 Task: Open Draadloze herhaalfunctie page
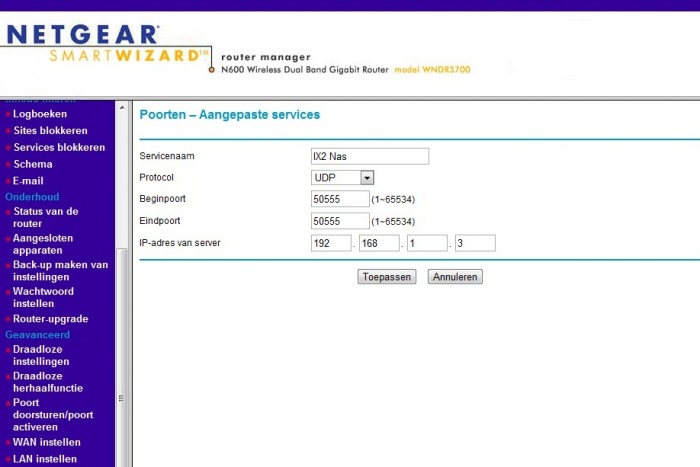(x=48, y=382)
